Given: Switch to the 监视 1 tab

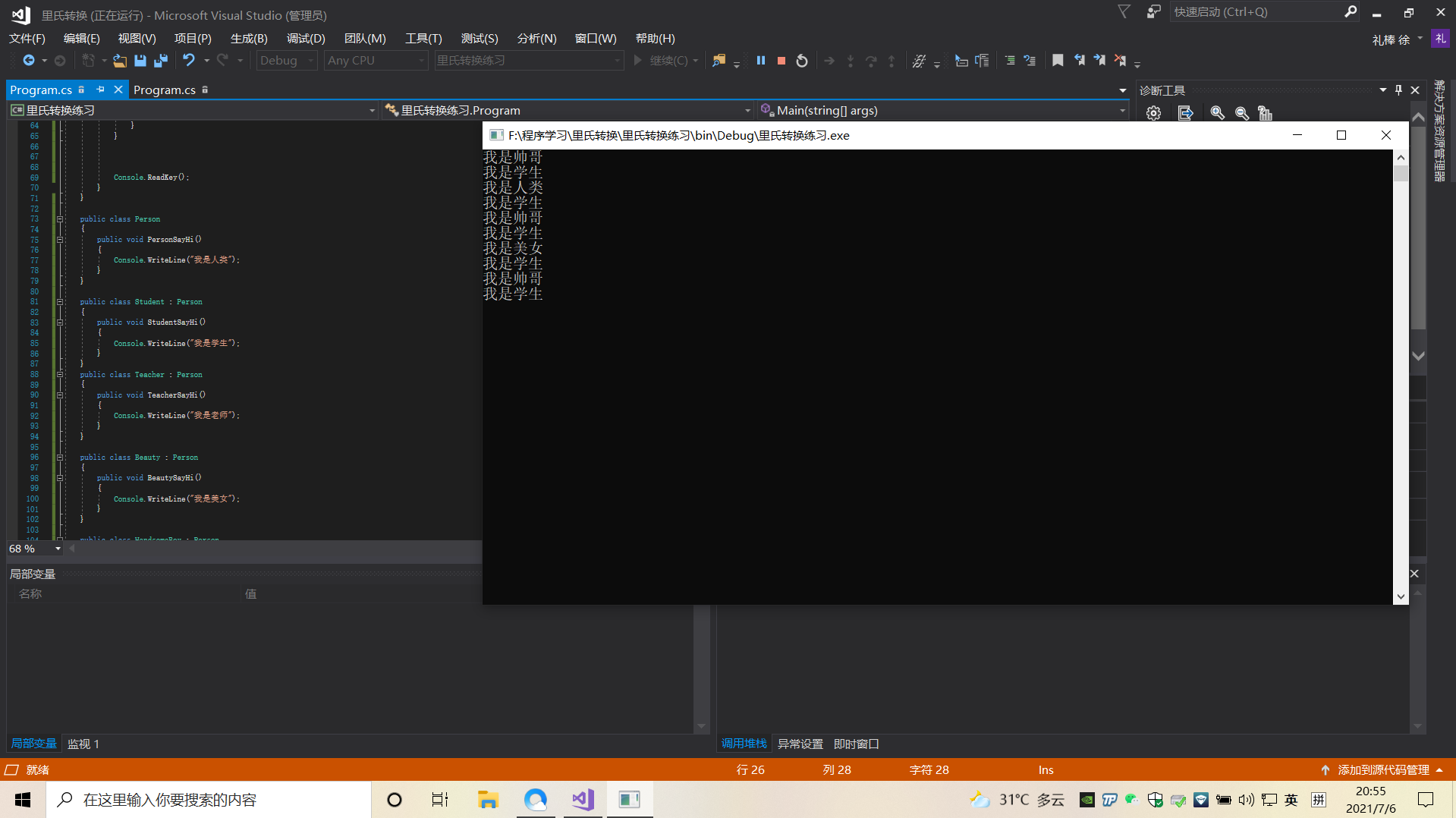Looking at the screenshot, I should pos(83,744).
